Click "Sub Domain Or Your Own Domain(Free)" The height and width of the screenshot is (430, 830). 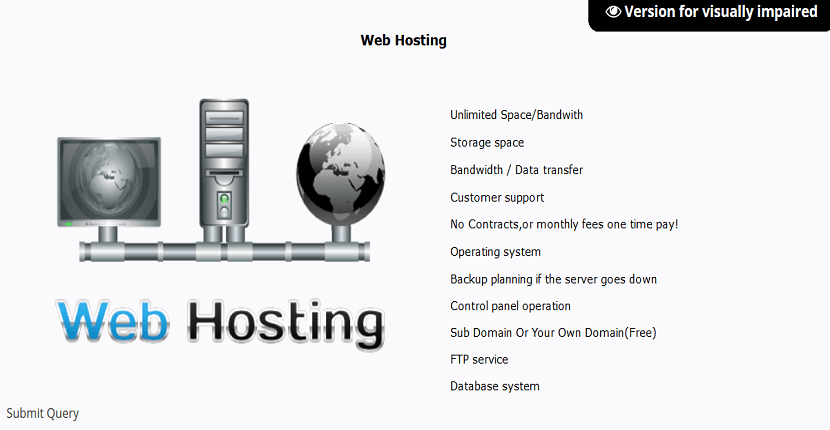point(553,333)
